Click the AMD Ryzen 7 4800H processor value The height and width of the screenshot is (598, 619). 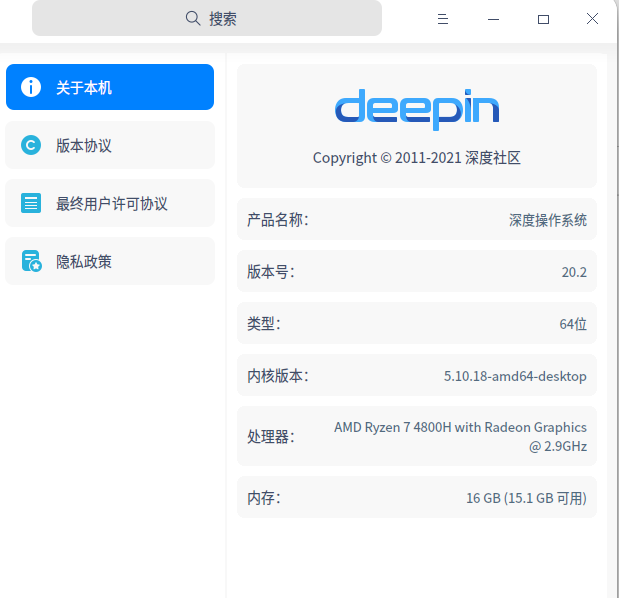click(x=460, y=437)
